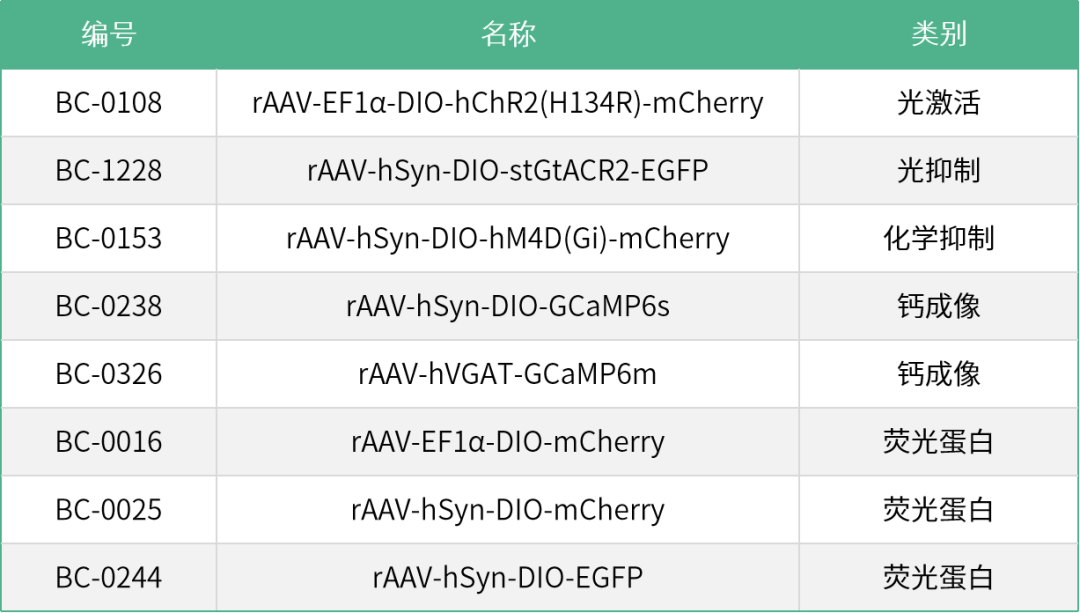The image size is (1080, 613).
Task: Click the rAAV-hVGAT-GCaMP6m name cell
Action: (508, 374)
